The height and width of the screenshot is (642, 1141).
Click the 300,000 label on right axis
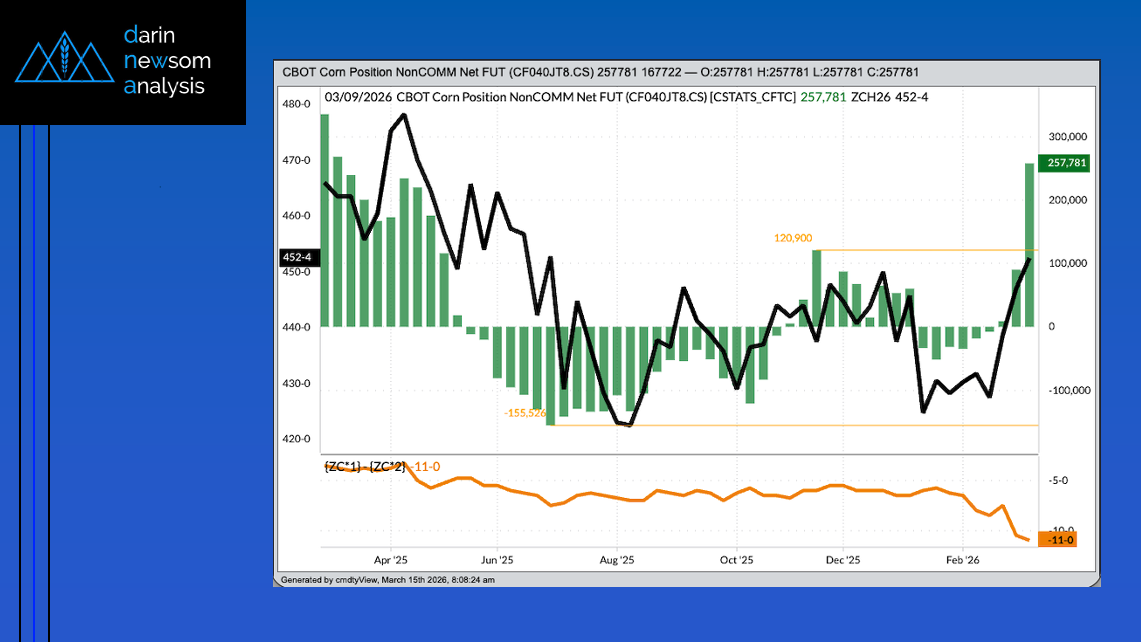click(1065, 137)
